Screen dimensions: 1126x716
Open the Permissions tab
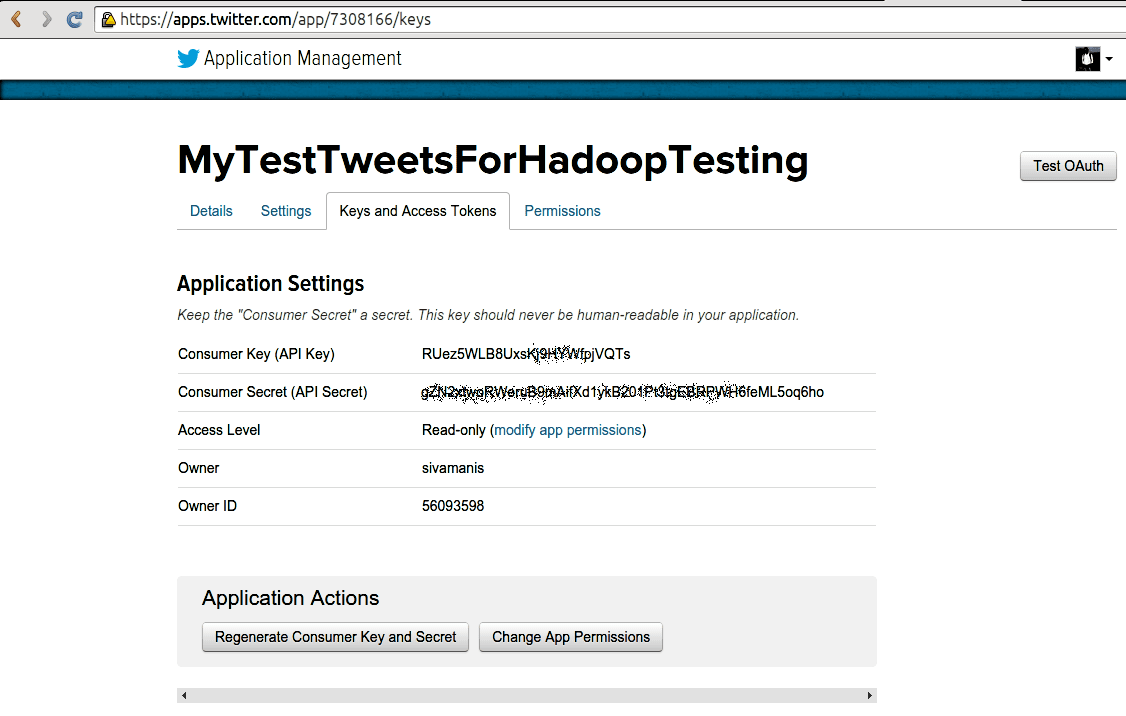pyautogui.click(x=562, y=211)
